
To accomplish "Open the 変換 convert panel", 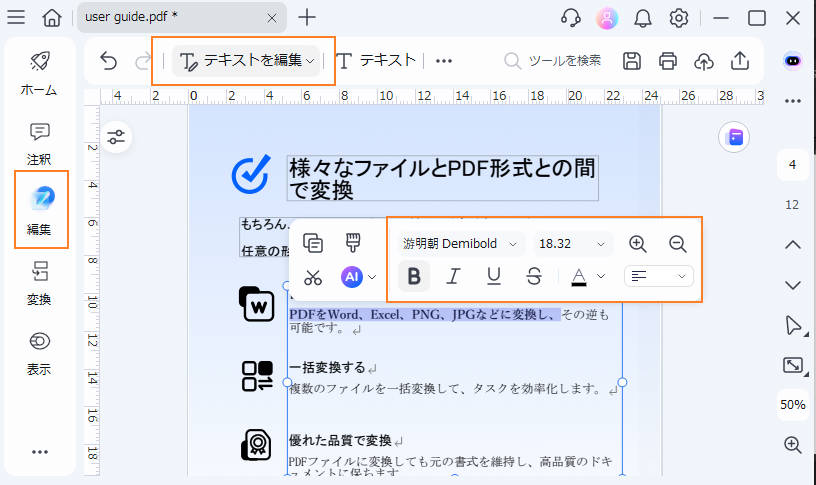I will pos(39,284).
